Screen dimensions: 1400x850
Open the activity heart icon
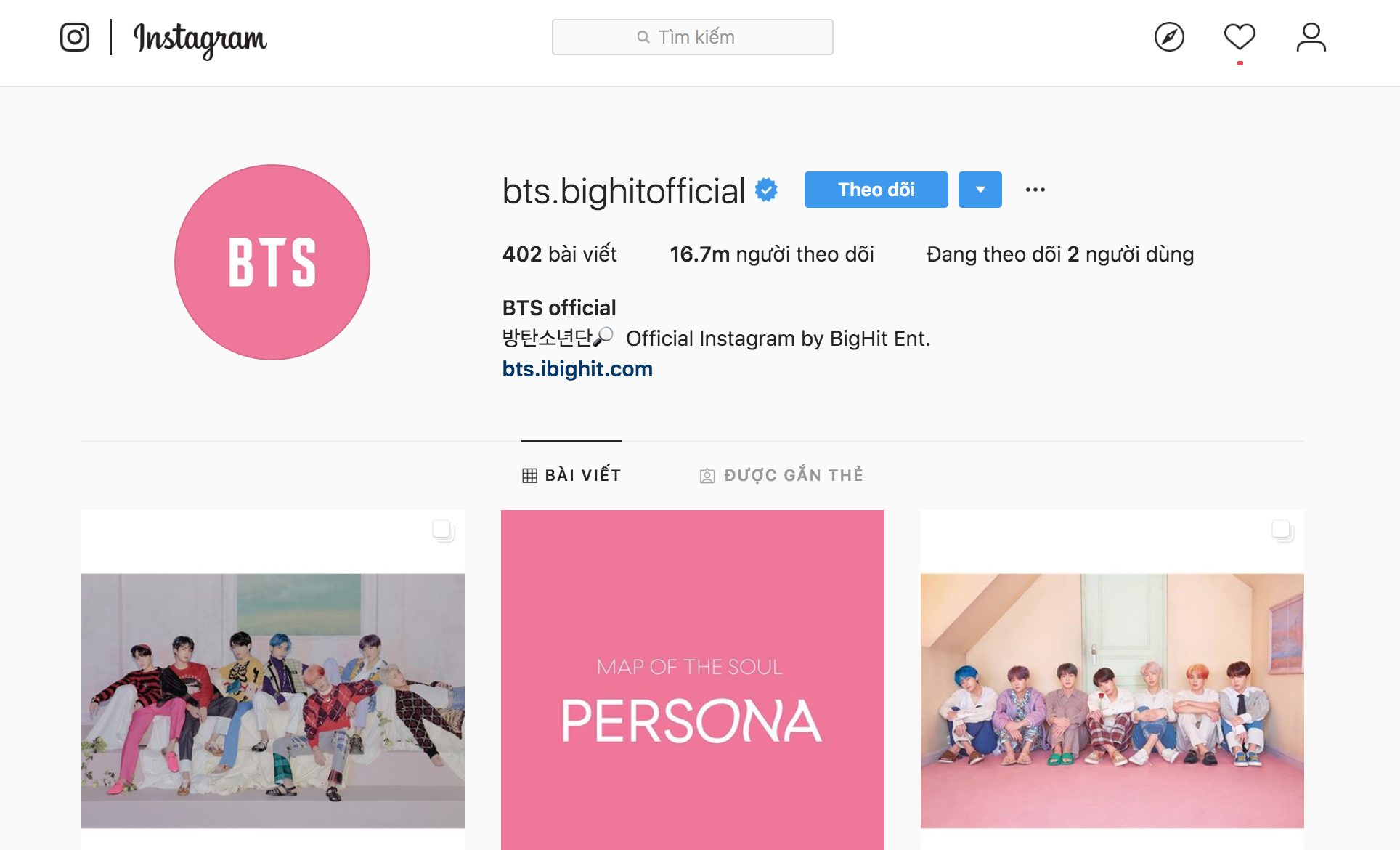coord(1240,37)
